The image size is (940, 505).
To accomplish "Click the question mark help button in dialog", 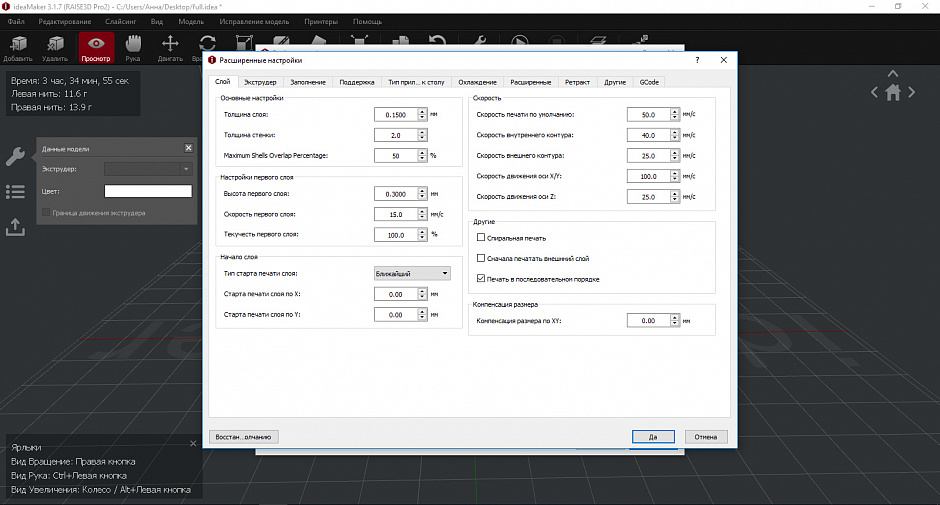I will pyautogui.click(x=697, y=60).
